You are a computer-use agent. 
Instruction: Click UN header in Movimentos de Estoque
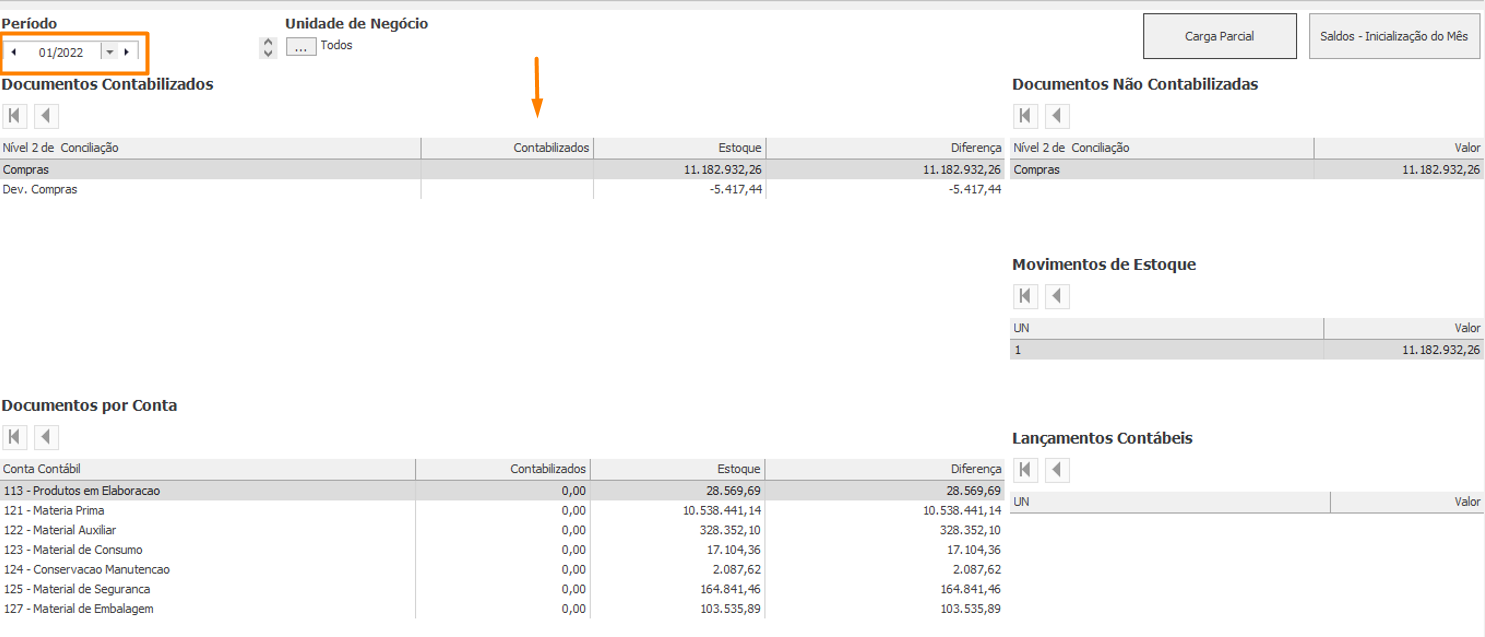[x=1167, y=328]
